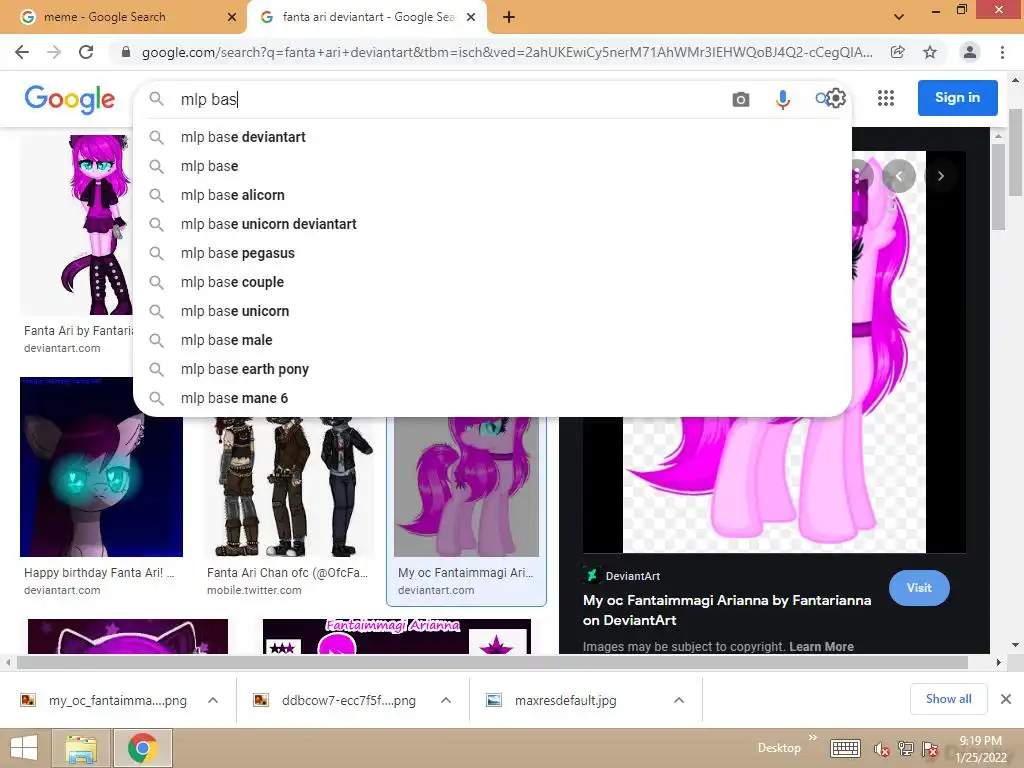Open the tab search dropdown arrow
Viewport: 1024px width, 768px height.
tap(899, 17)
